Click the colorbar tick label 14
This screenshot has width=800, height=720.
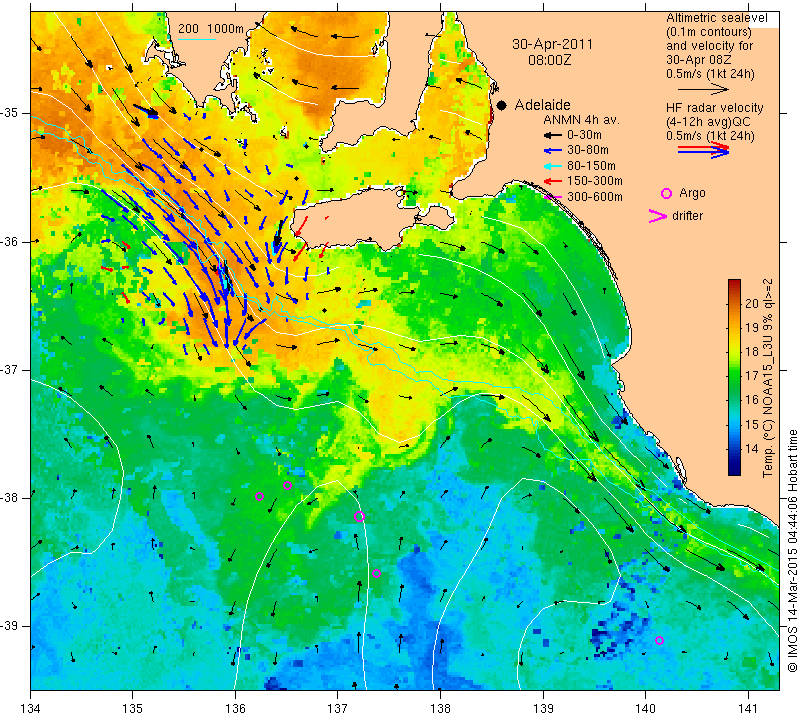pyautogui.click(x=752, y=449)
